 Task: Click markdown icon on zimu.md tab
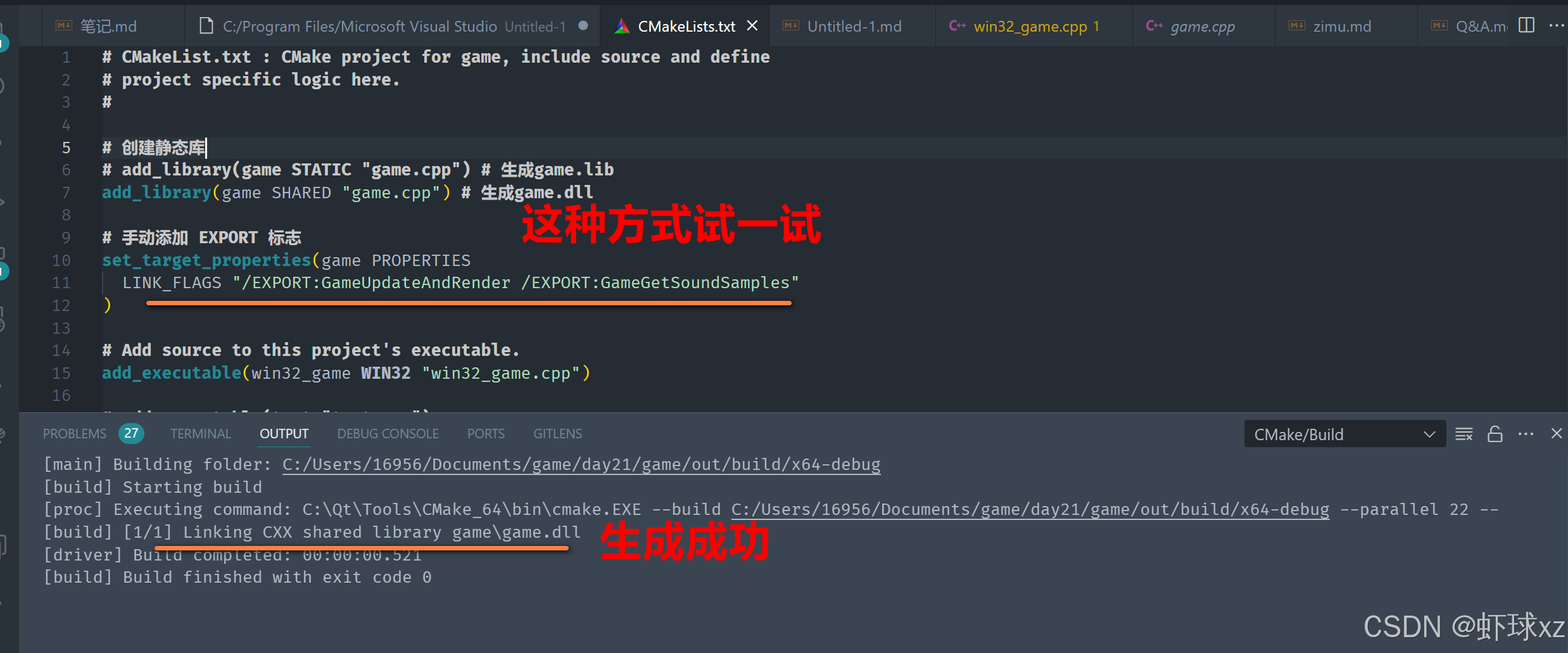tap(1297, 26)
